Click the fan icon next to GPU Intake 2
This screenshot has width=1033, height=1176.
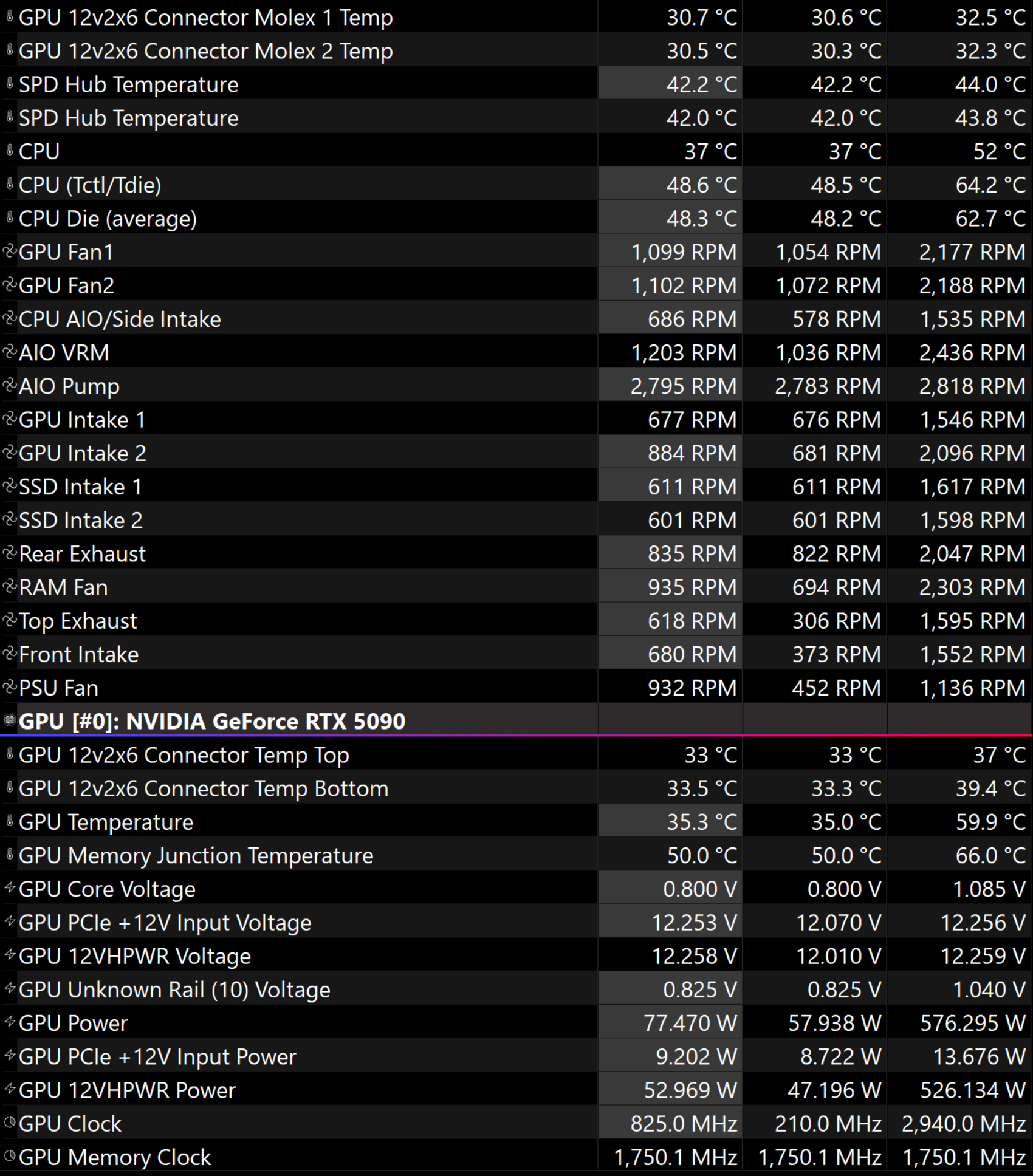point(9,452)
